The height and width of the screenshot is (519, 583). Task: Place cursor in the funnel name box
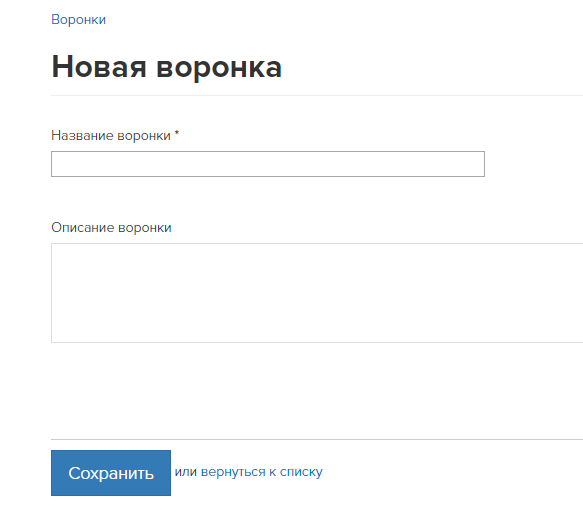tap(268, 164)
